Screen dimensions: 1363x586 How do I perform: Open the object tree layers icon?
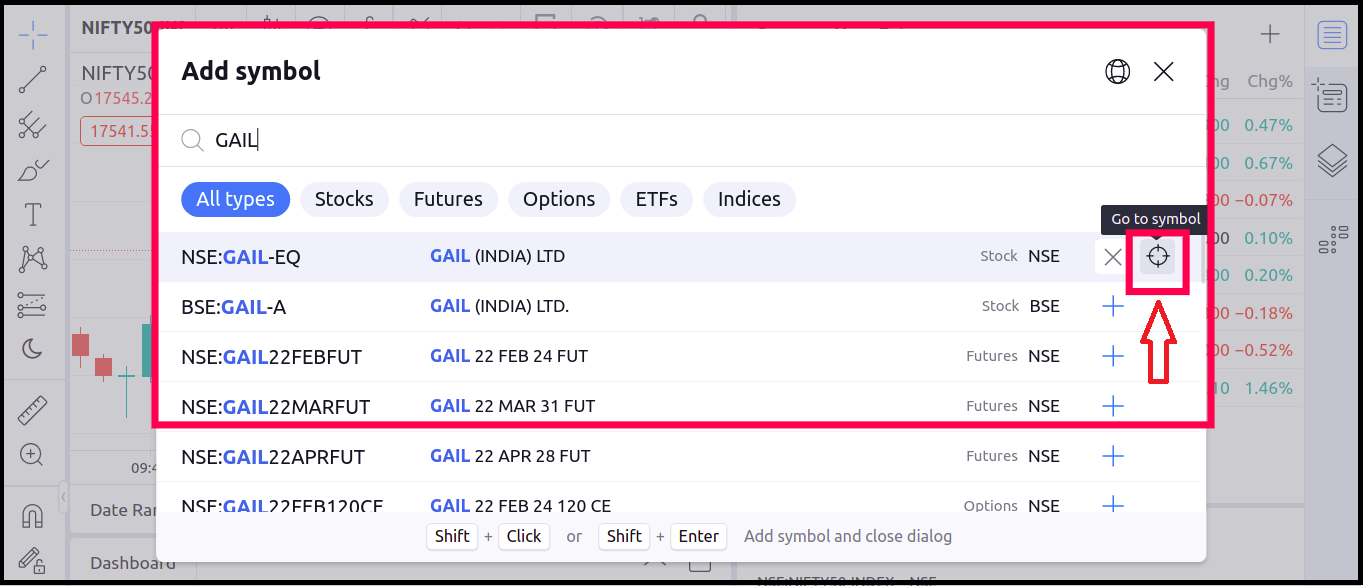[1332, 160]
